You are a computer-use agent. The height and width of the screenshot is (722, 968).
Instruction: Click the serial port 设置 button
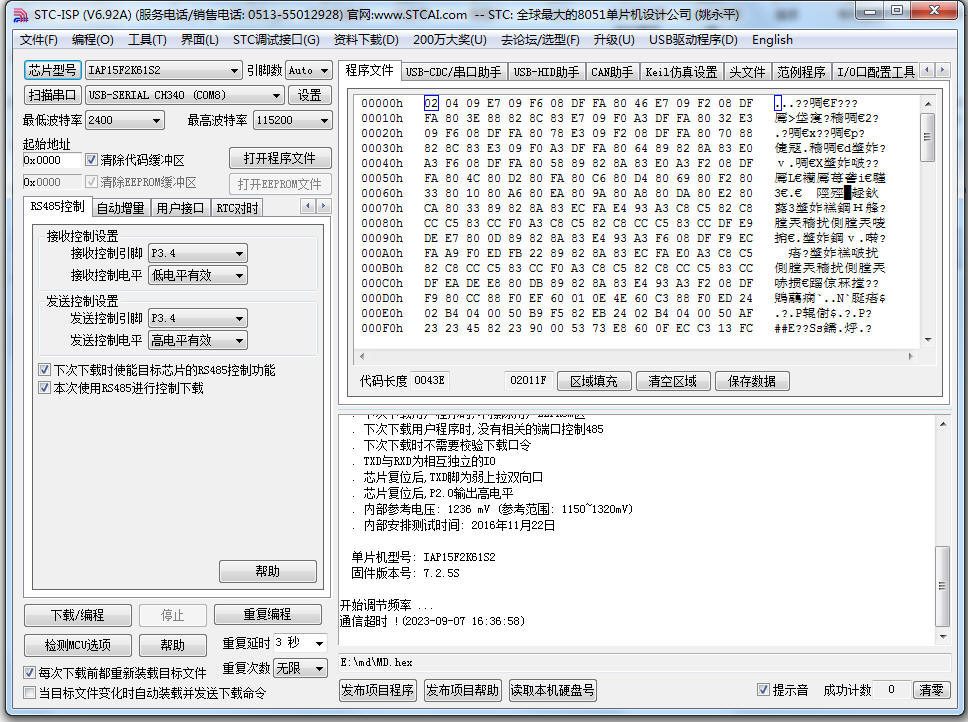(x=309, y=95)
